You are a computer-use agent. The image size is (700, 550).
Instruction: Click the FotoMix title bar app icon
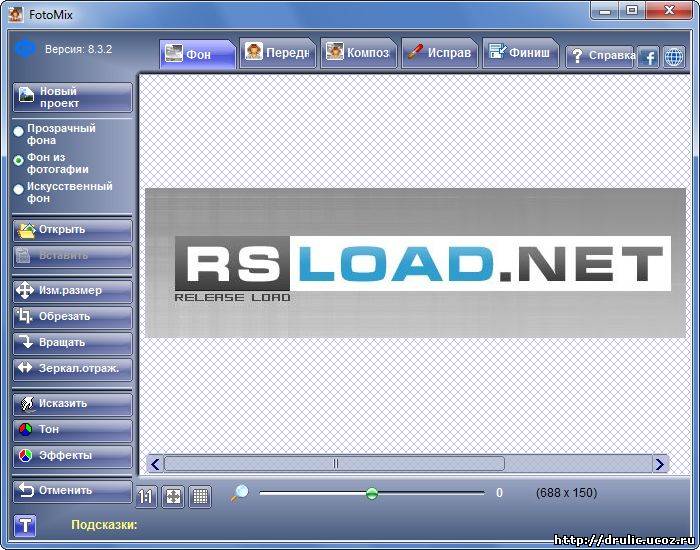point(15,14)
